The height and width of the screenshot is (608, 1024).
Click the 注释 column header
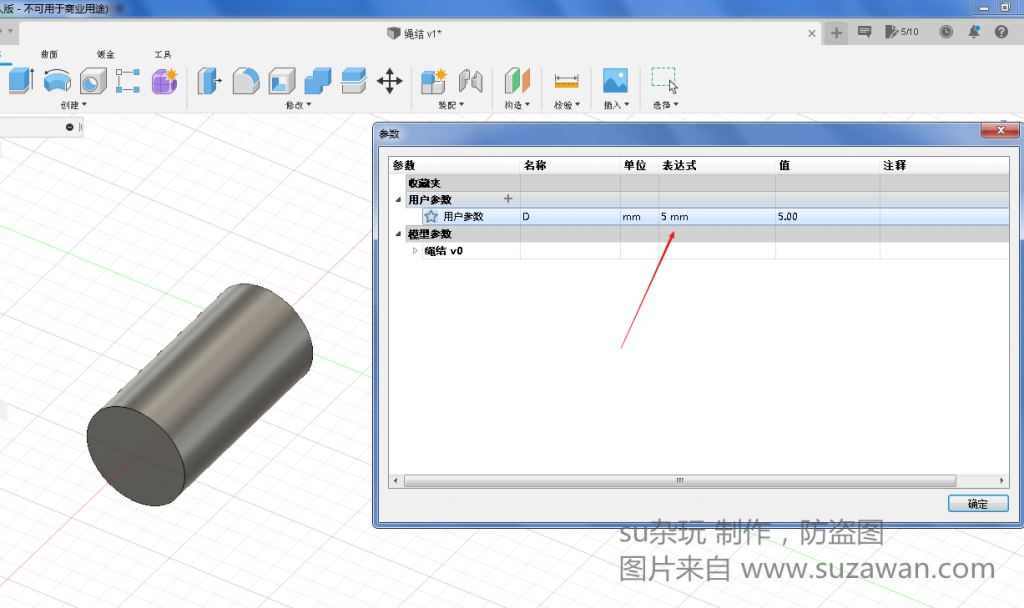click(944, 165)
